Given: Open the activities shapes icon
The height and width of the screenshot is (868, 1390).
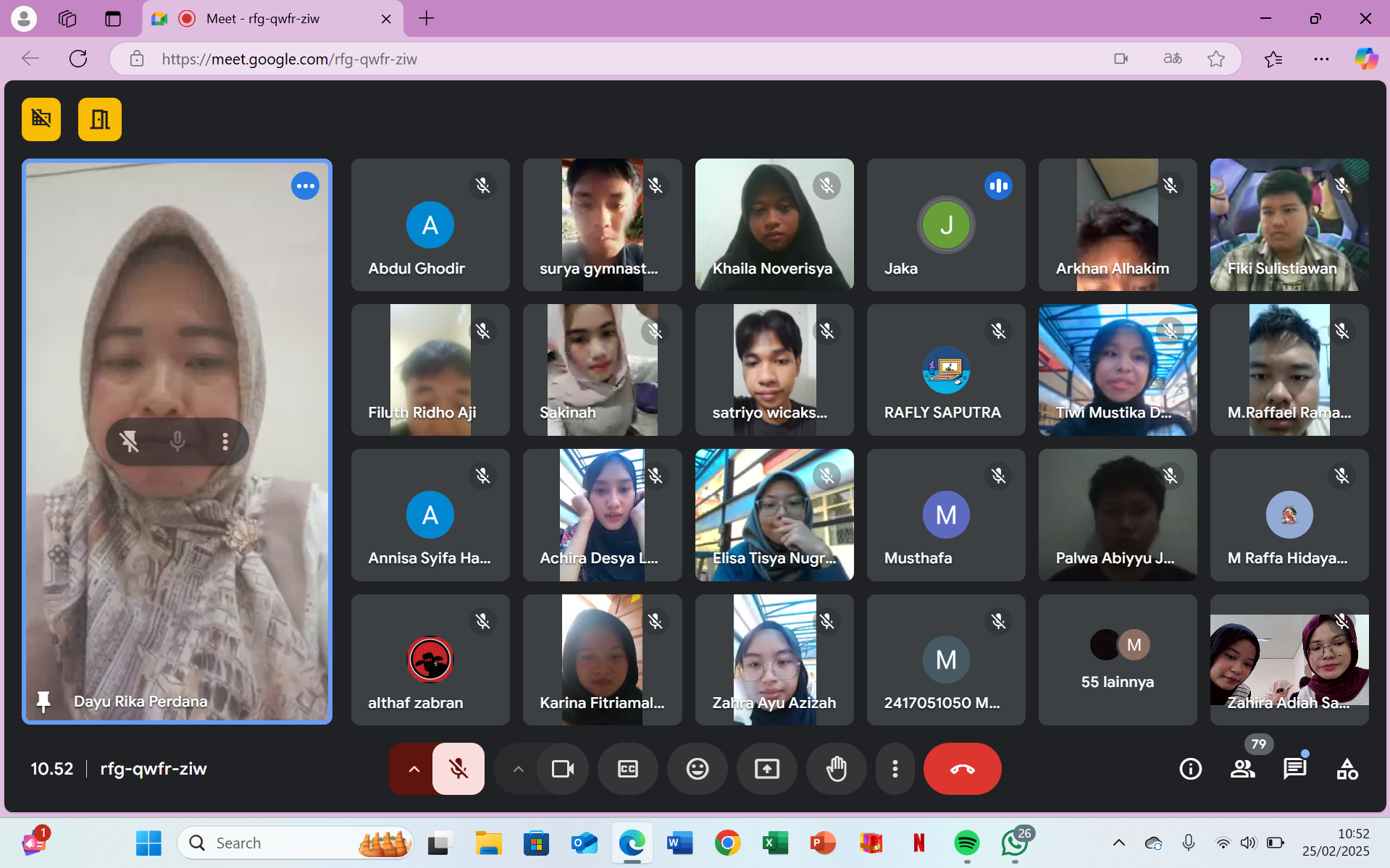Looking at the screenshot, I should [x=1347, y=769].
